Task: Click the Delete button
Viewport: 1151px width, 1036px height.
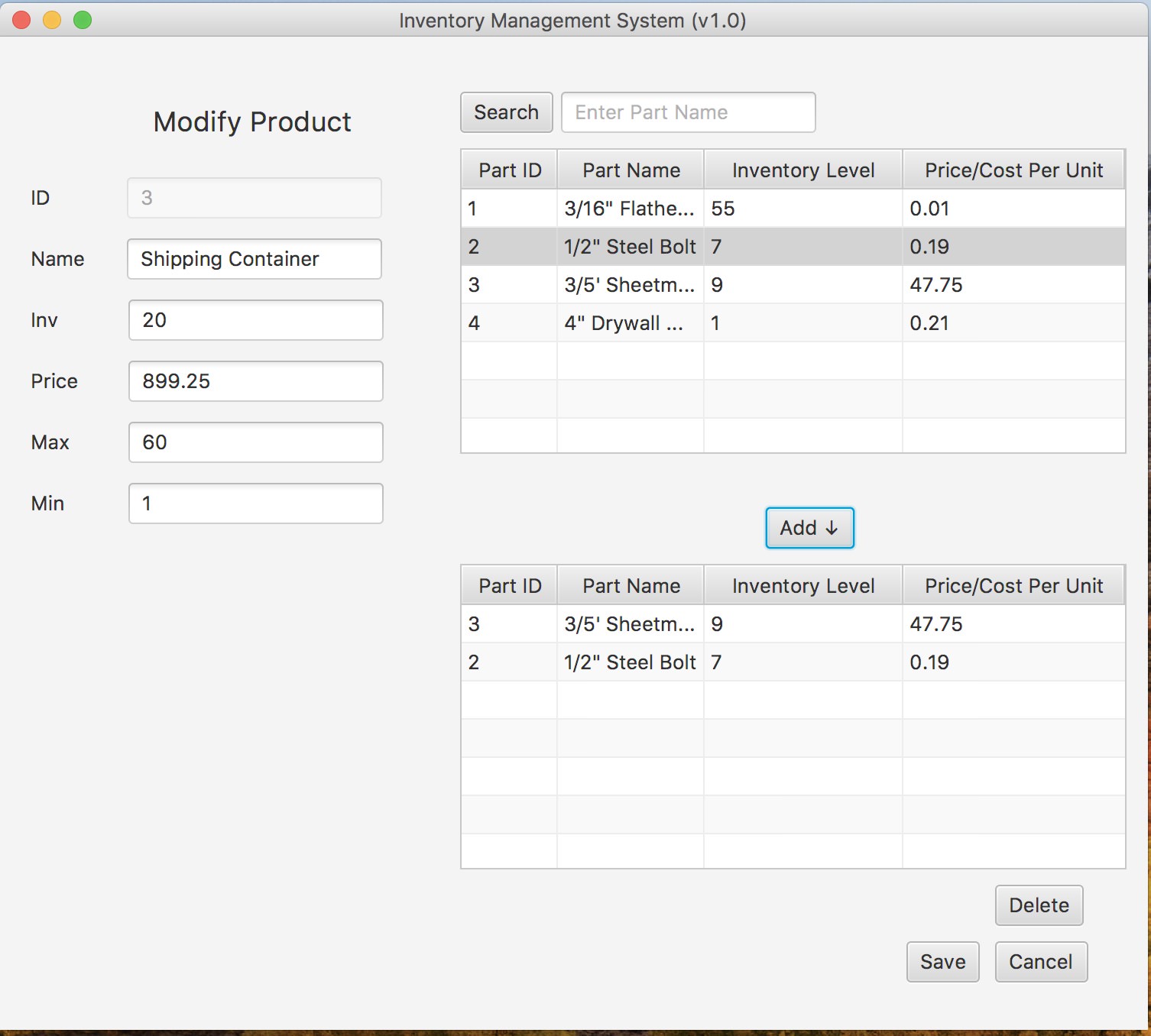Action: [x=1039, y=905]
